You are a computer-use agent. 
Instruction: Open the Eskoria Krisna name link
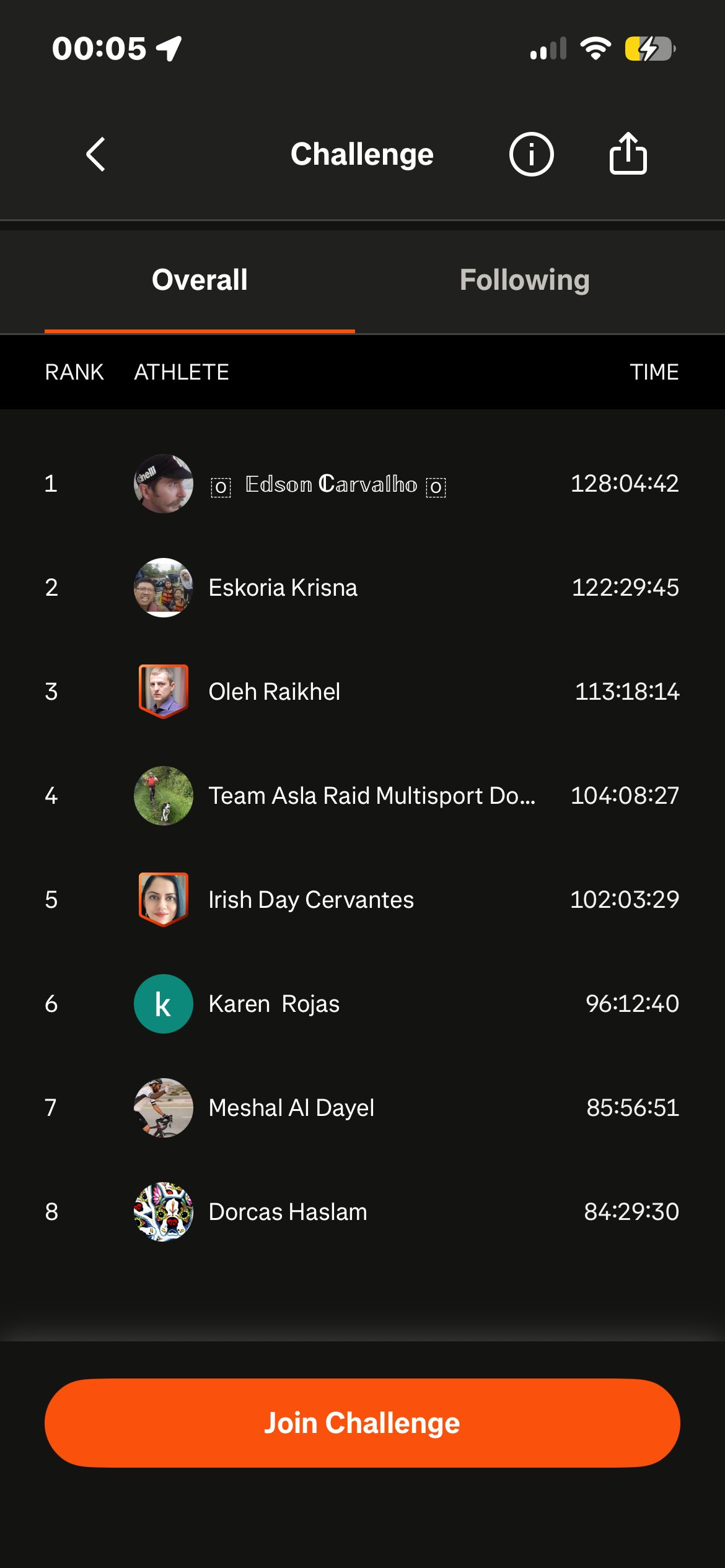coord(283,588)
